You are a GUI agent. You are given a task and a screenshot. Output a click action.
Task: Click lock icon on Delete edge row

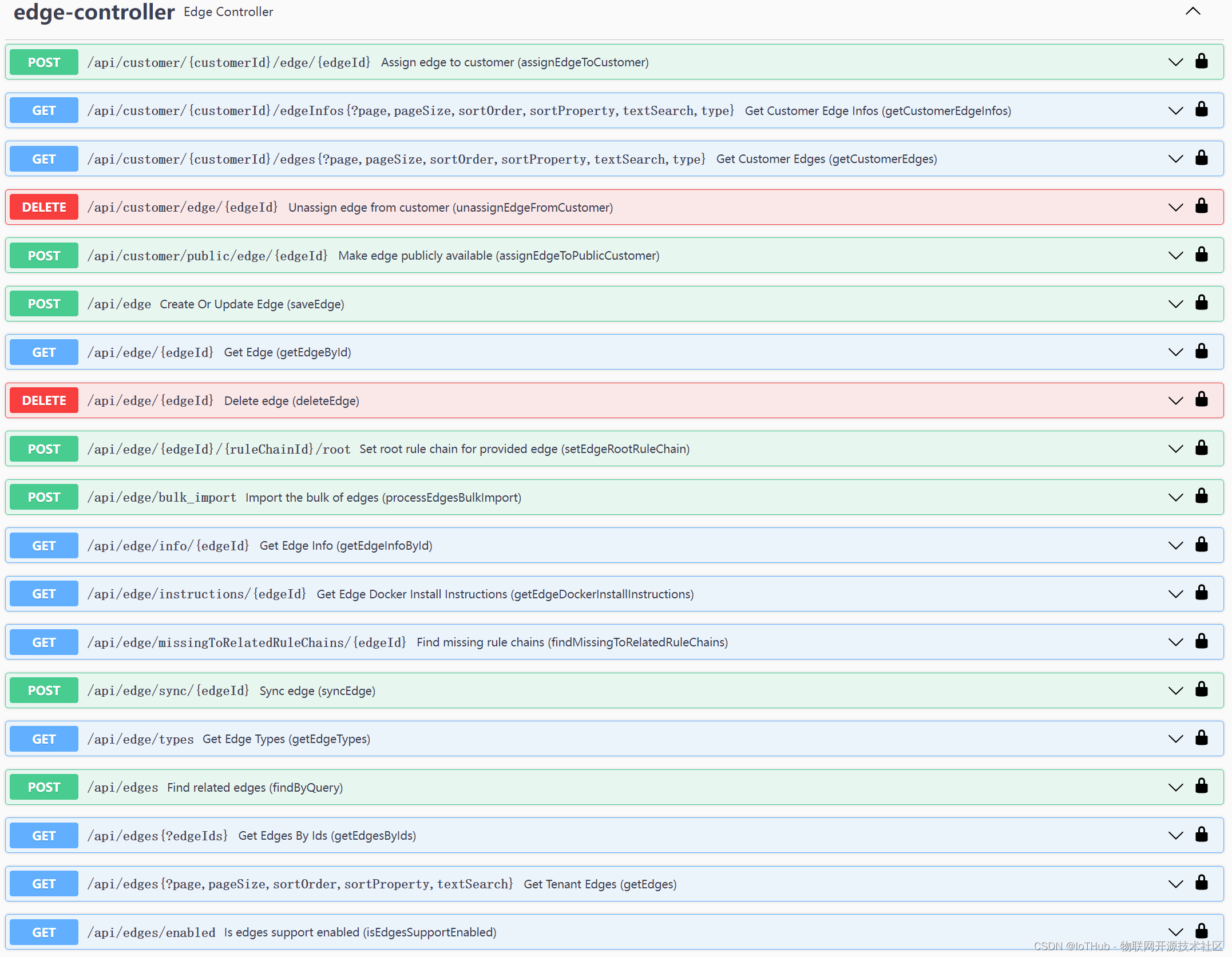1201,400
